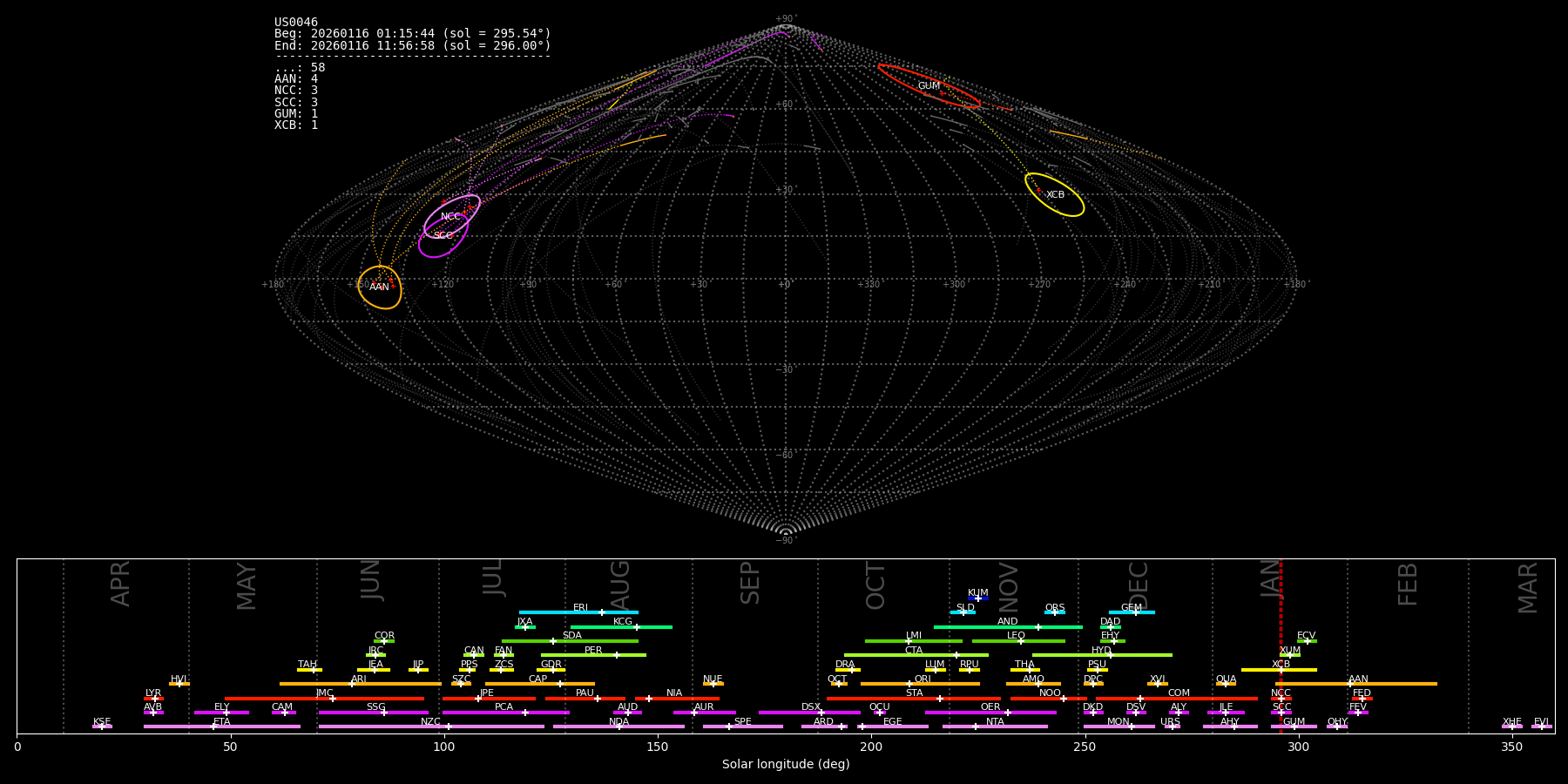
Task: Select the STA shower bar label
Action: 914,693
